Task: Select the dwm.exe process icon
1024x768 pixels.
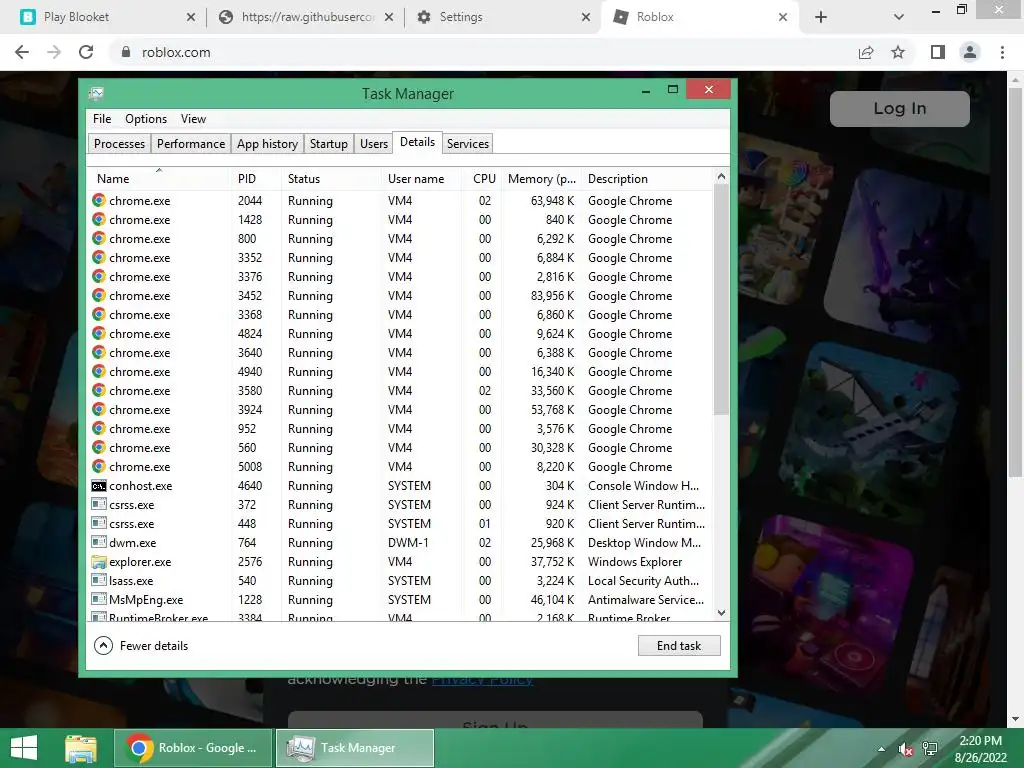Action: point(99,542)
